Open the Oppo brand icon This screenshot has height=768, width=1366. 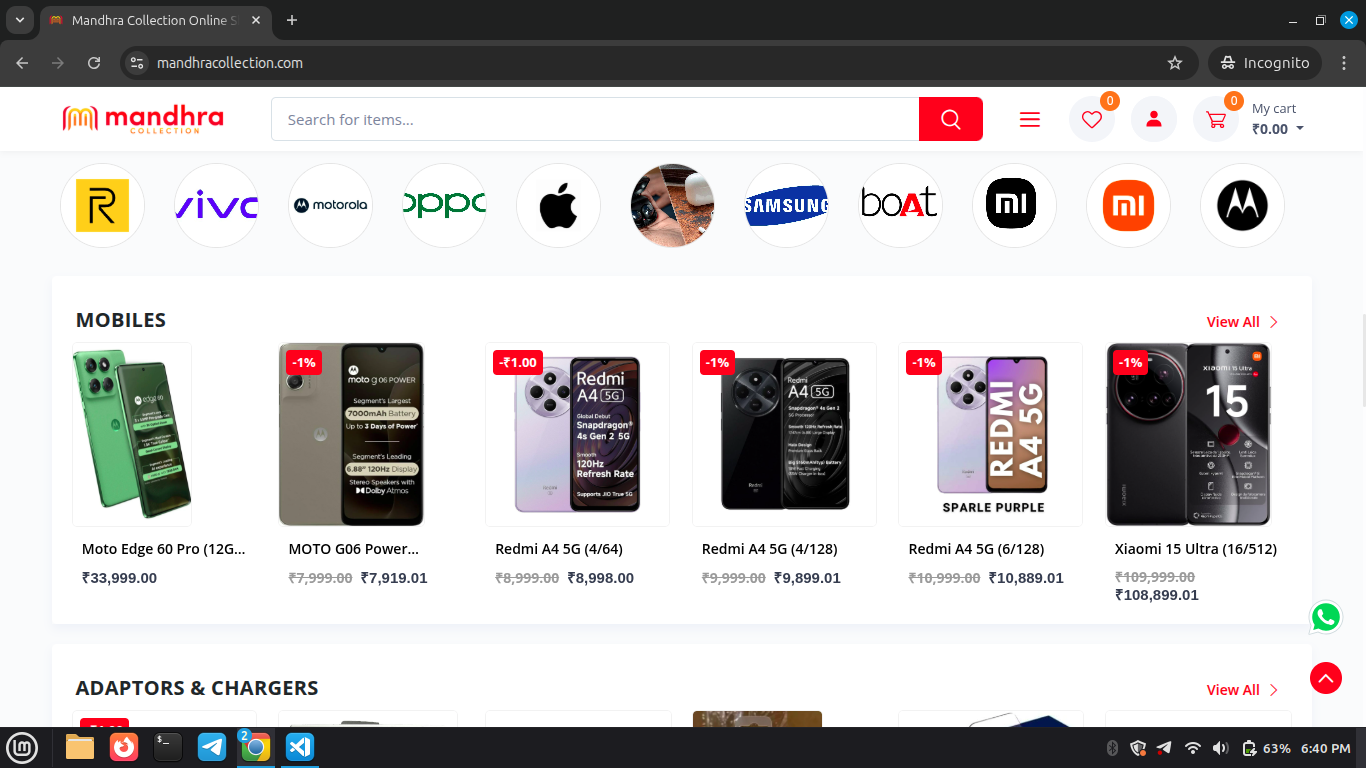coord(444,205)
